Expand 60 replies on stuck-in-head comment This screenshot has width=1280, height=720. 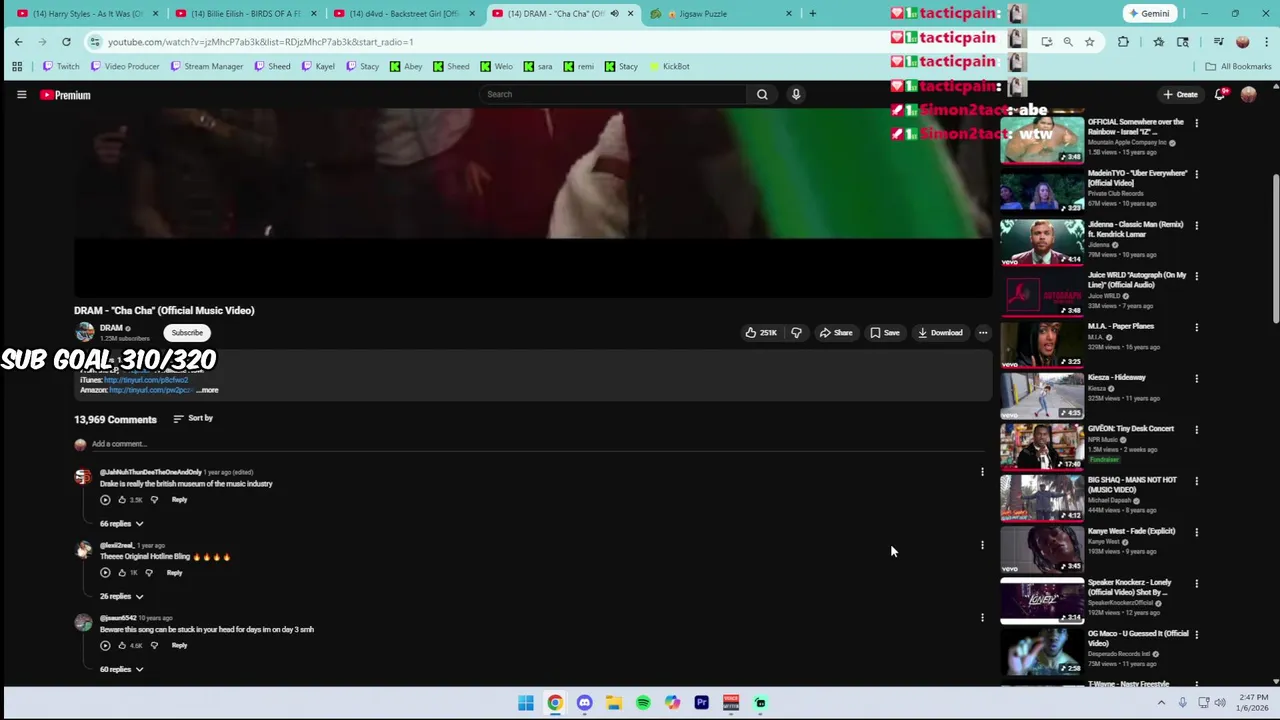(x=121, y=670)
